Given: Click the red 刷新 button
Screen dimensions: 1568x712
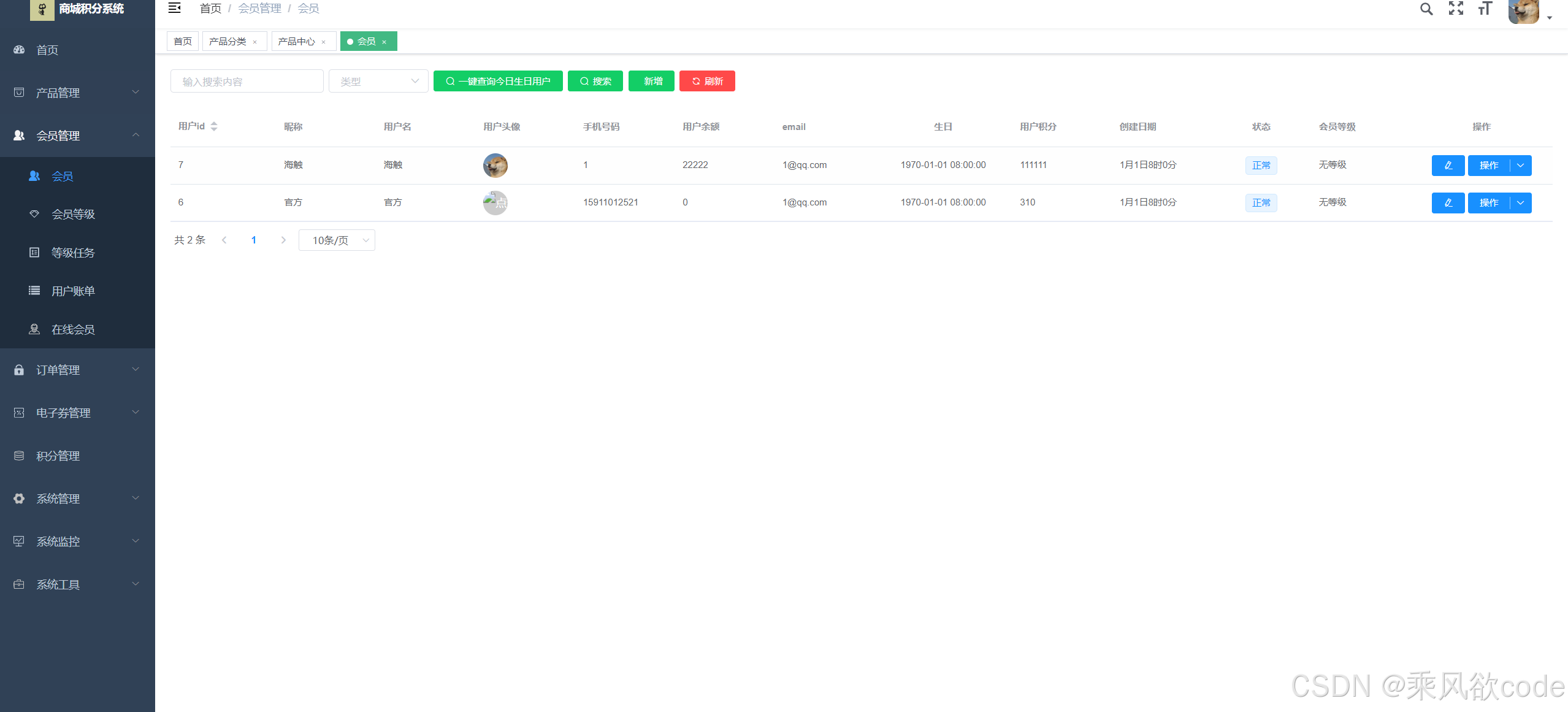Looking at the screenshot, I should pos(707,82).
